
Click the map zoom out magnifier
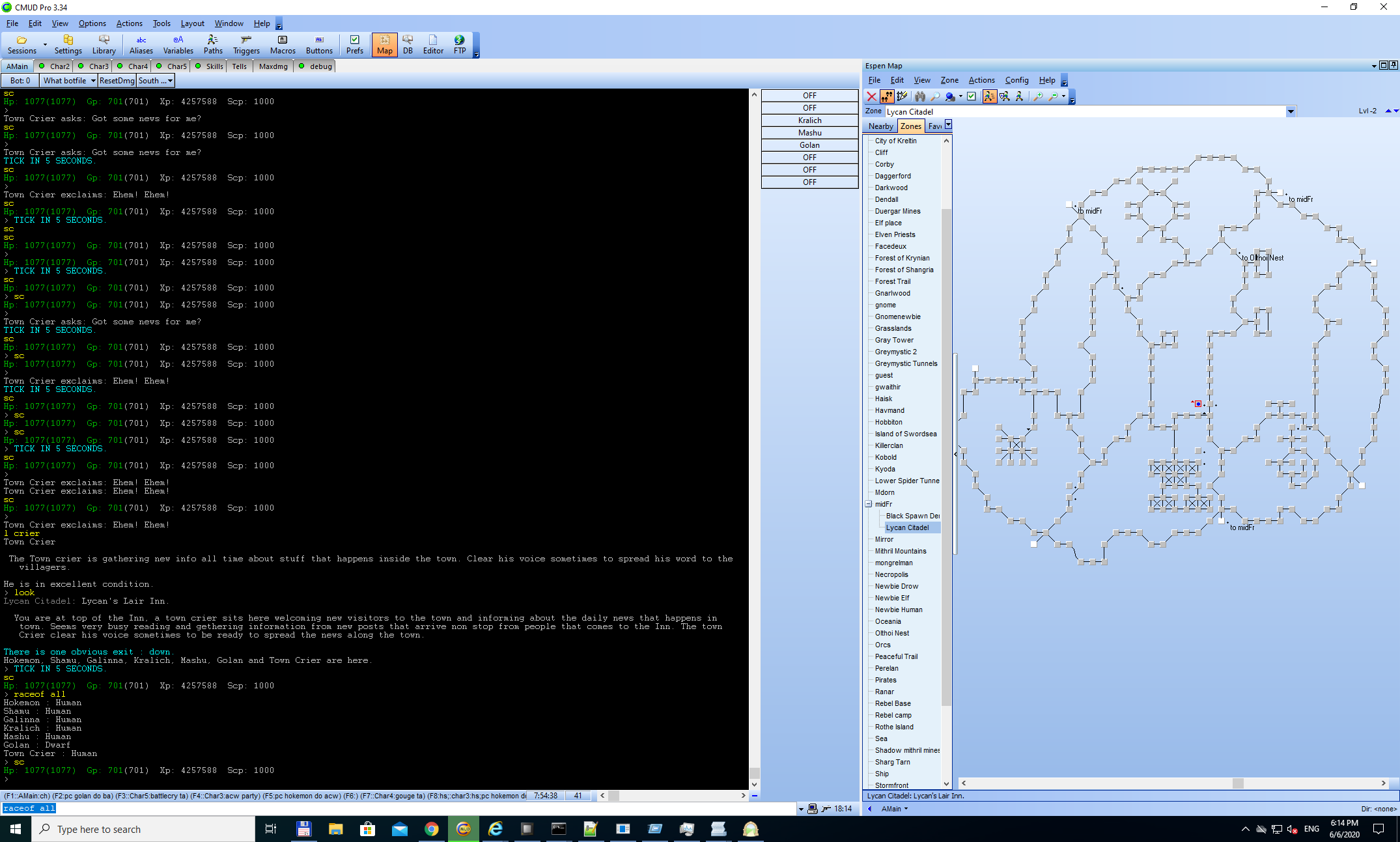(1053, 96)
